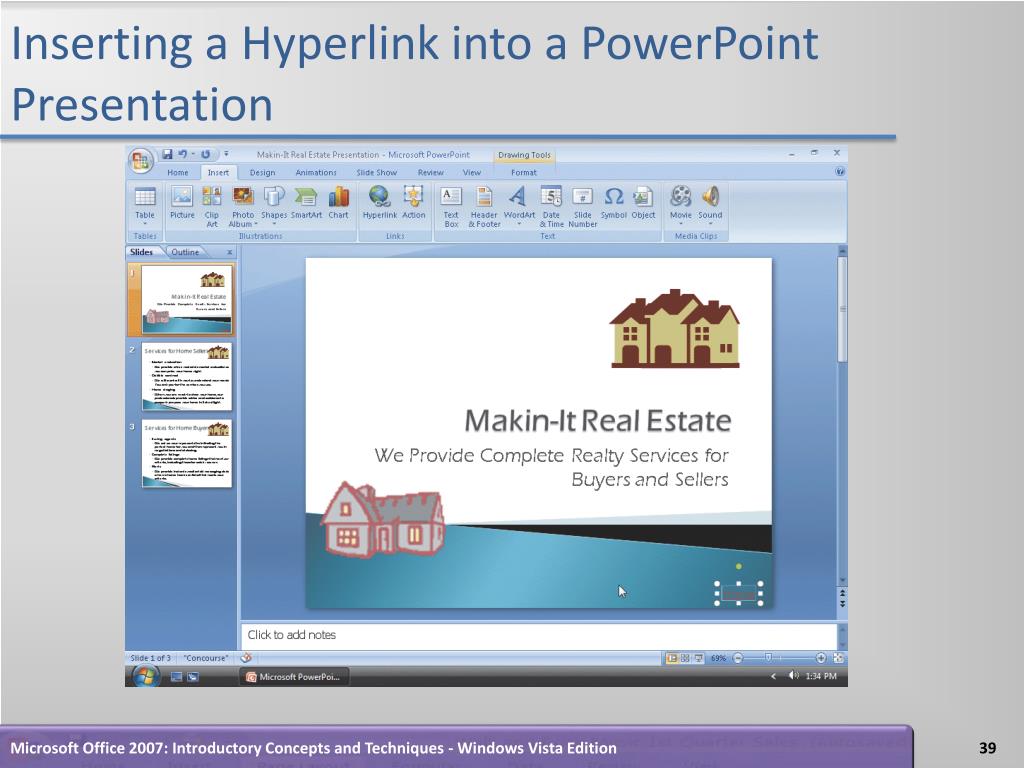
Task: Insert a Picture from file
Action: [x=182, y=203]
